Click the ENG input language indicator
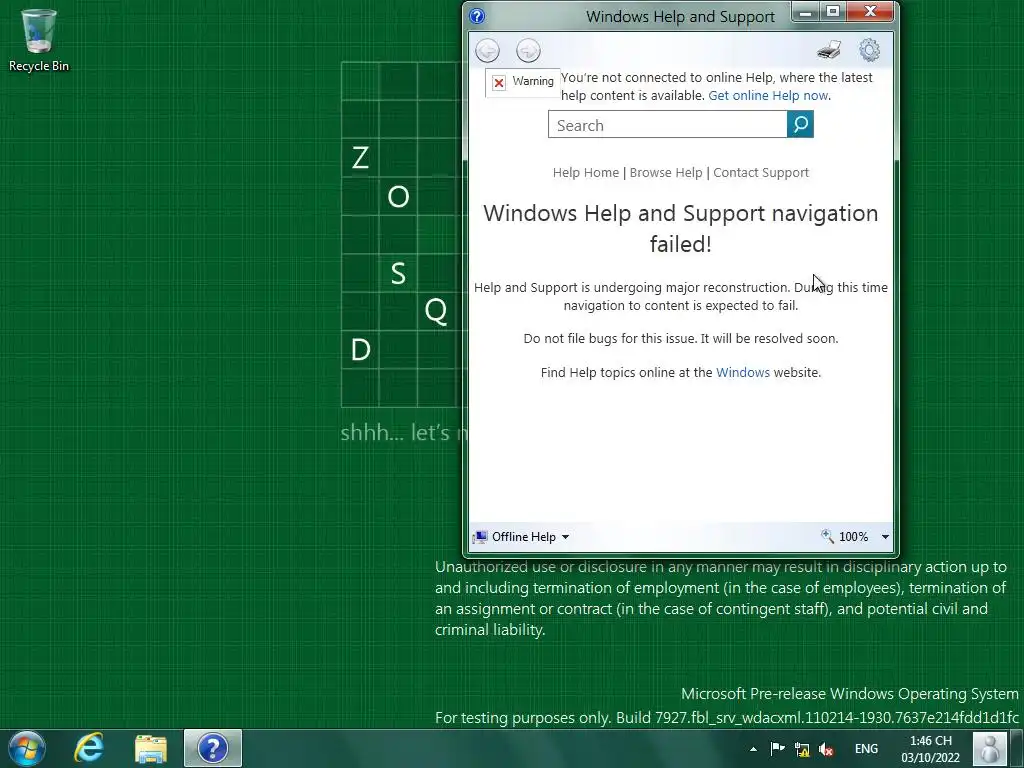Screen dimensions: 1024x768 [x=866, y=749]
